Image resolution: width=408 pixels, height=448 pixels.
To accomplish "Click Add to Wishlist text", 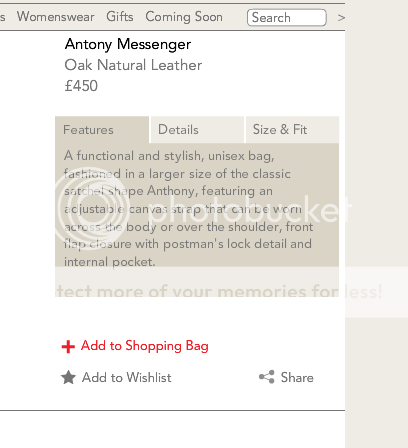I will click(x=127, y=377).
